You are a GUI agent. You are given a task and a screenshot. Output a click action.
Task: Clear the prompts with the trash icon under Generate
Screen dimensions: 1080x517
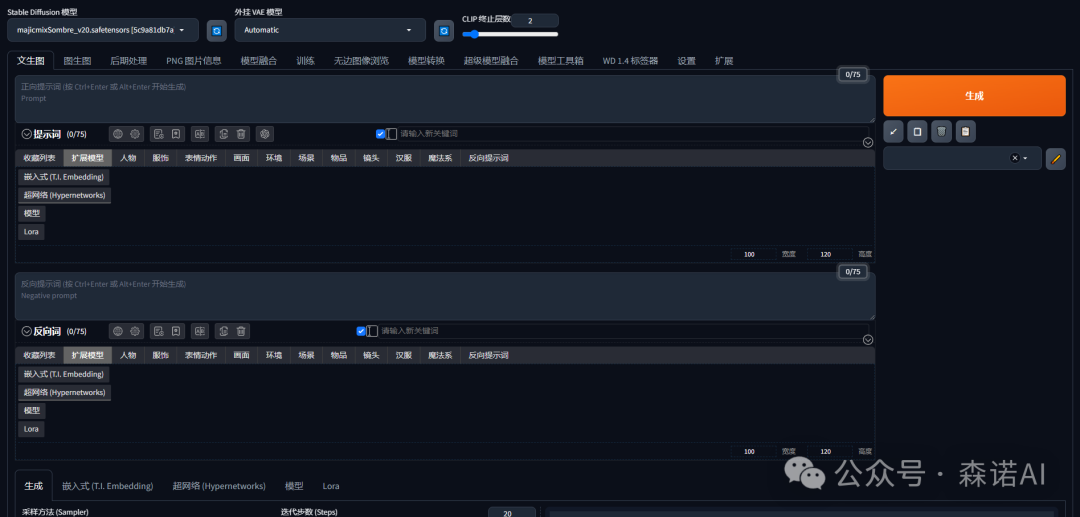pyautogui.click(x=942, y=131)
